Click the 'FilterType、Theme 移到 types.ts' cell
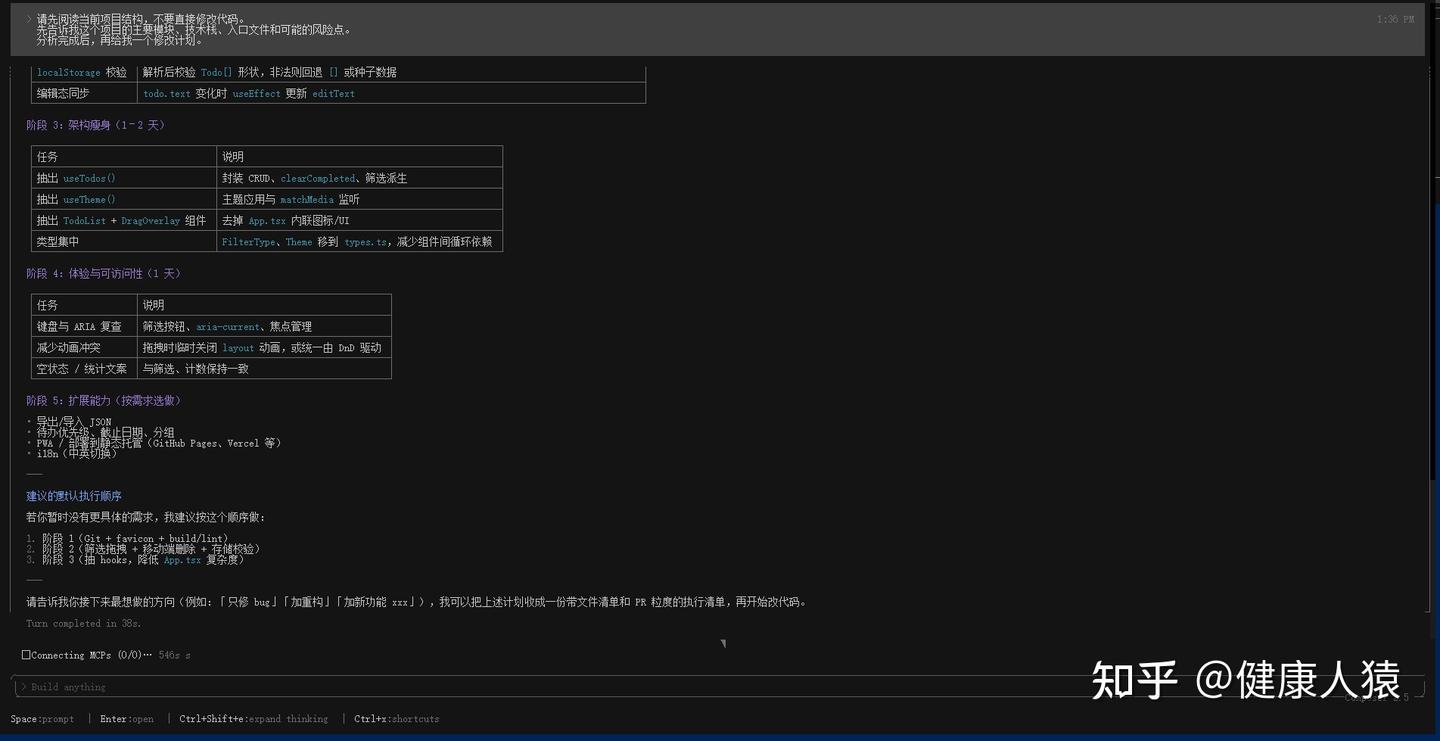Viewport: 1440px width, 741px height. tap(360, 241)
